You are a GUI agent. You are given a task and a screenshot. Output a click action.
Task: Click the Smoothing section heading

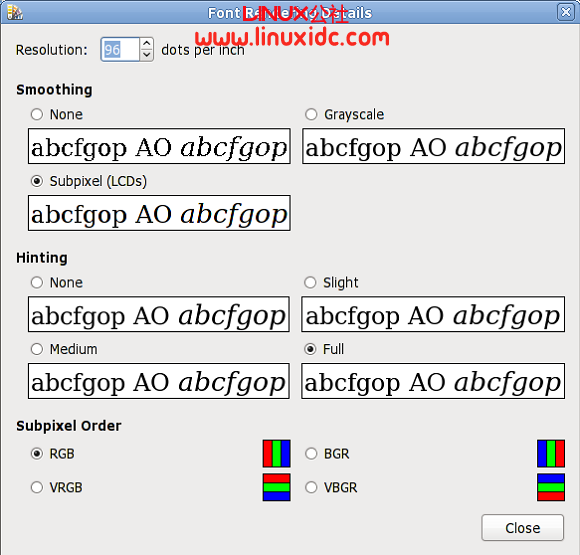tap(54, 90)
